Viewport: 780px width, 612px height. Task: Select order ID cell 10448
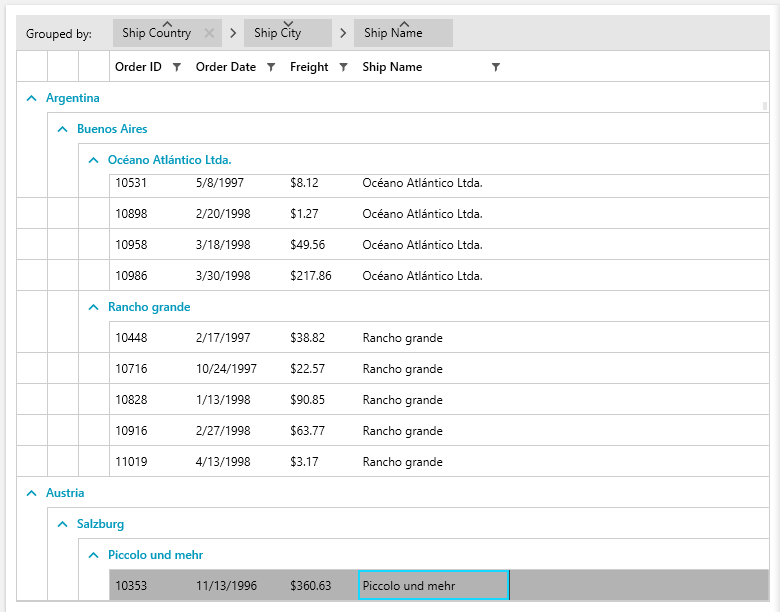click(131, 338)
